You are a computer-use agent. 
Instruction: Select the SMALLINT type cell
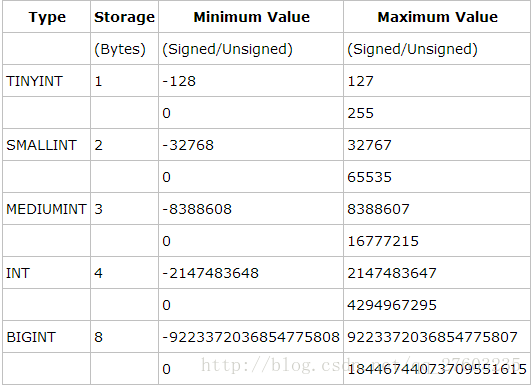pos(47,145)
